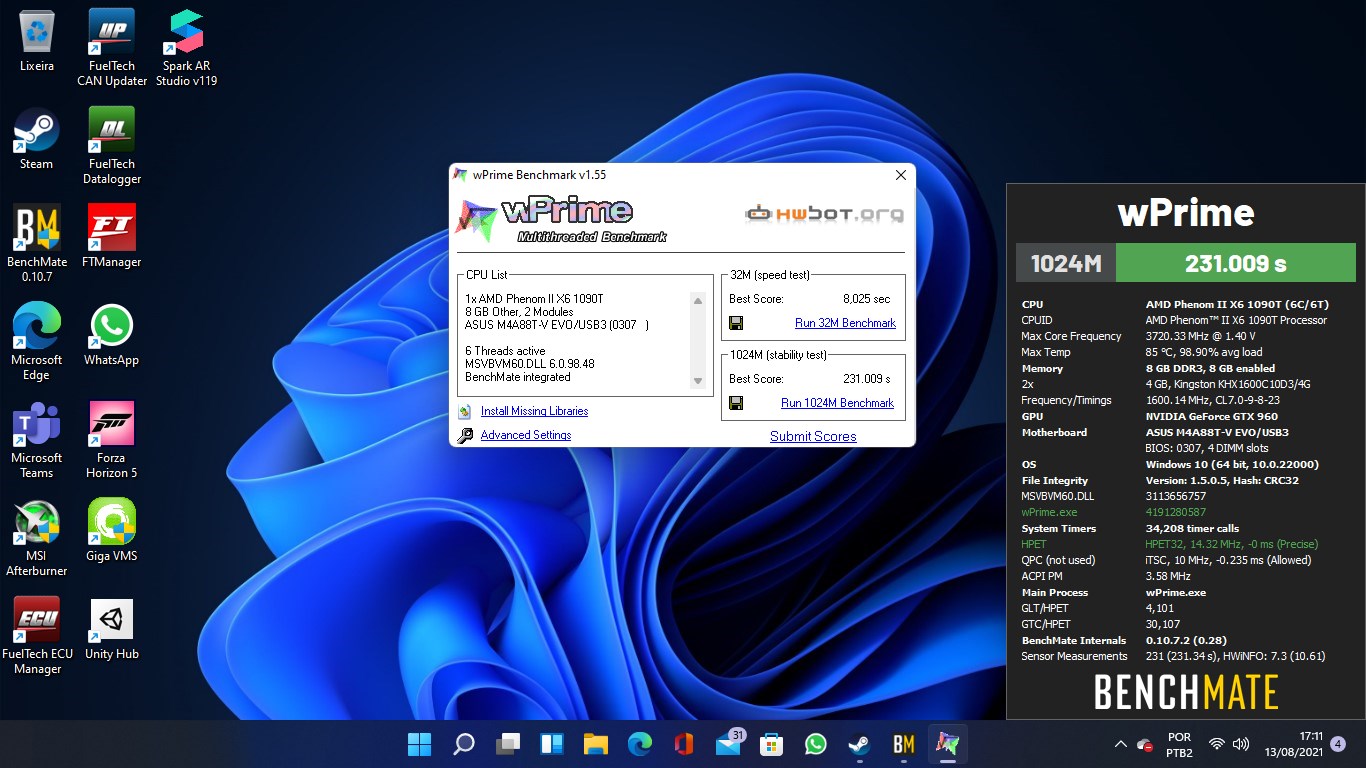Open Microsoft Edge desktop shortcut
Viewport: 1366px width, 768px height.
37,342
